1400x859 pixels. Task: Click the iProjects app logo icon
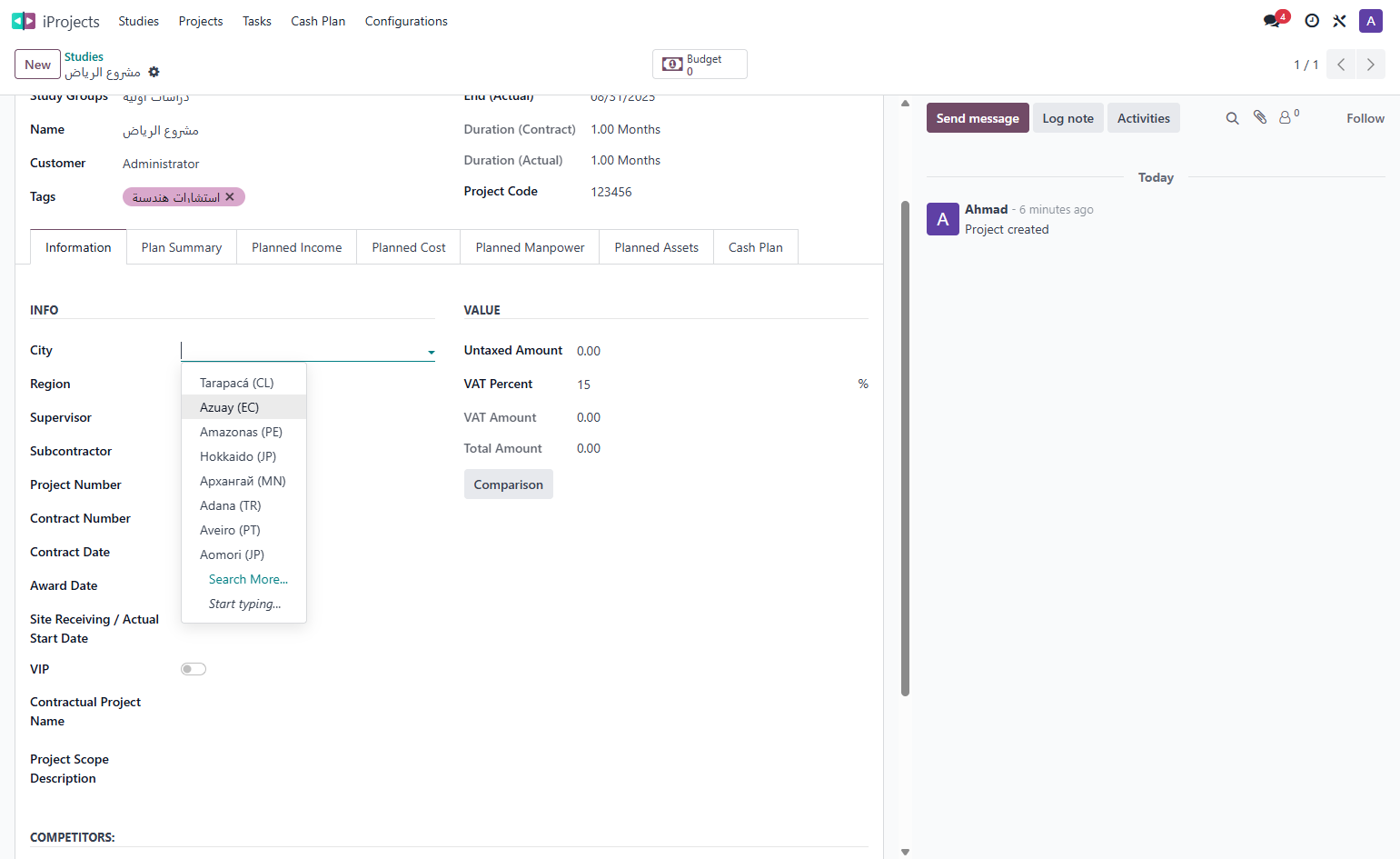tap(24, 21)
